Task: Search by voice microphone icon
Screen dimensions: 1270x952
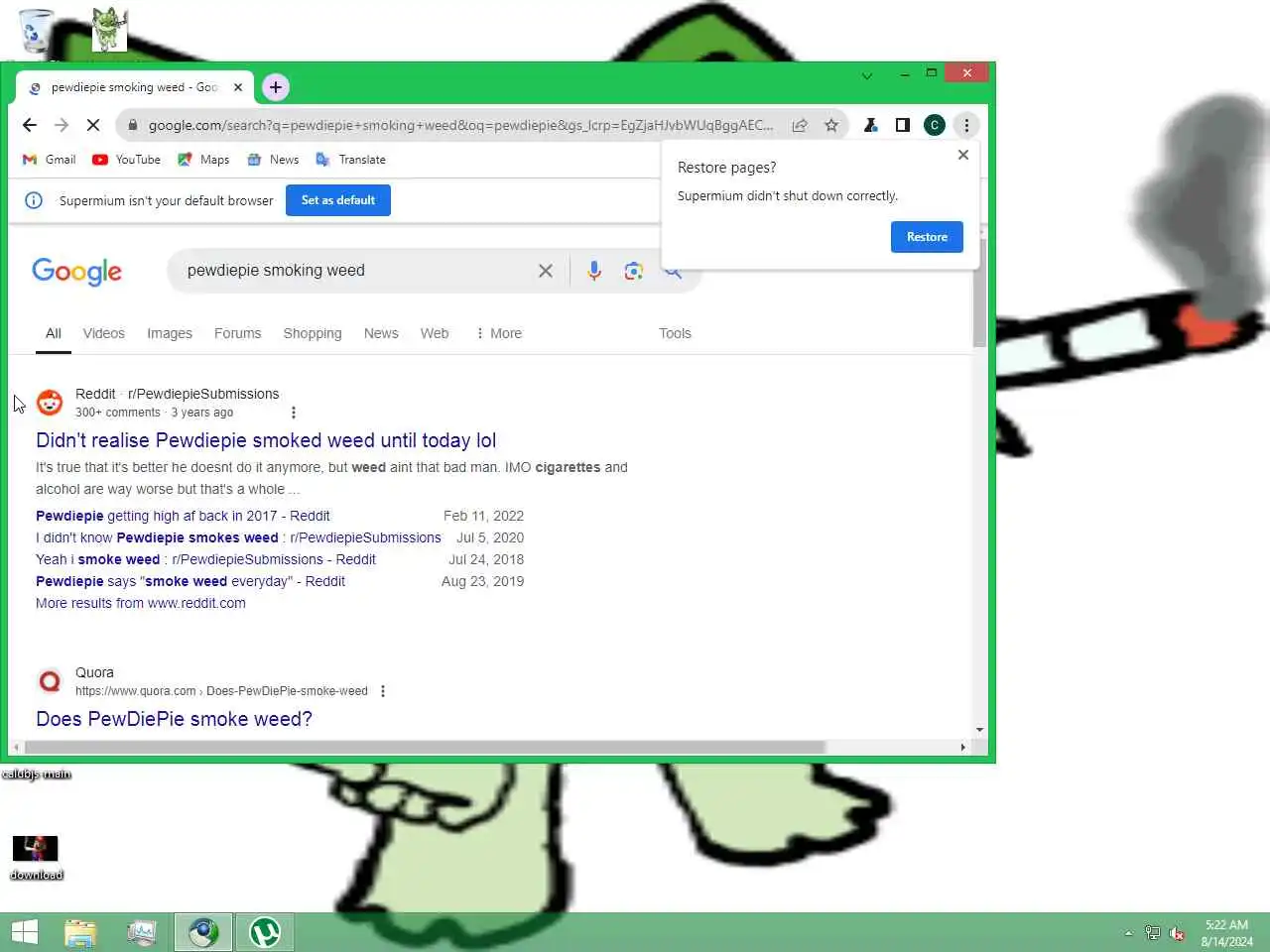Action: (x=593, y=271)
